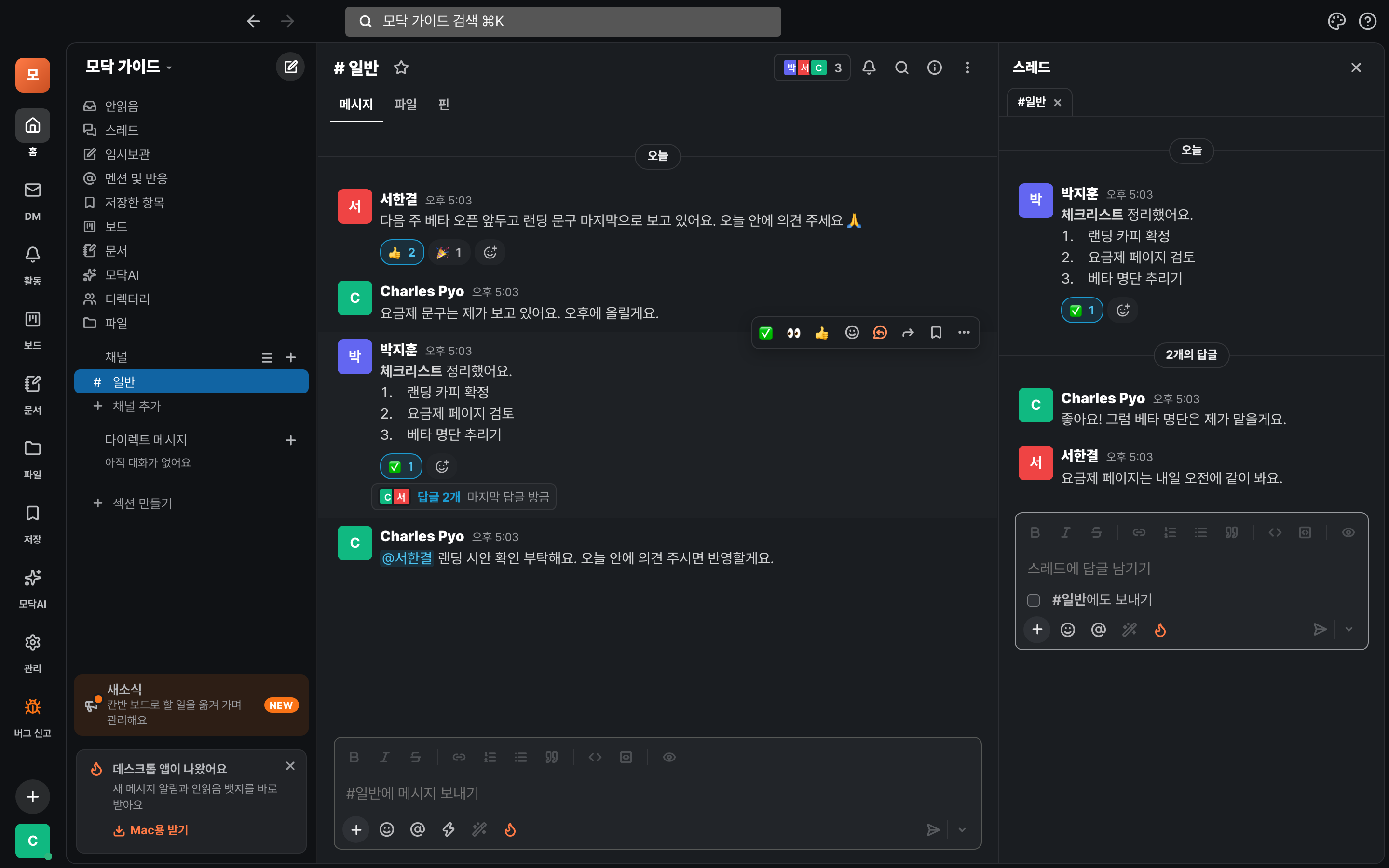Toggle preview eye in thread composer
The image size is (1389, 868).
(x=1348, y=533)
